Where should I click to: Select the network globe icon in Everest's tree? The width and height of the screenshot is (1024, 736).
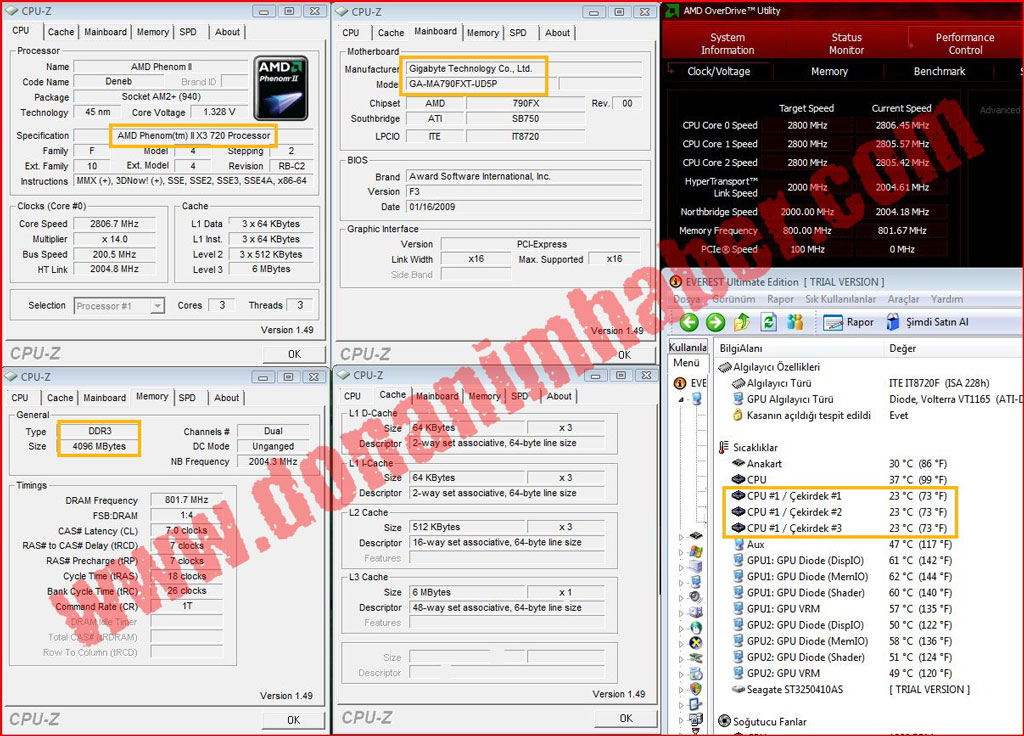click(x=696, y=628)
